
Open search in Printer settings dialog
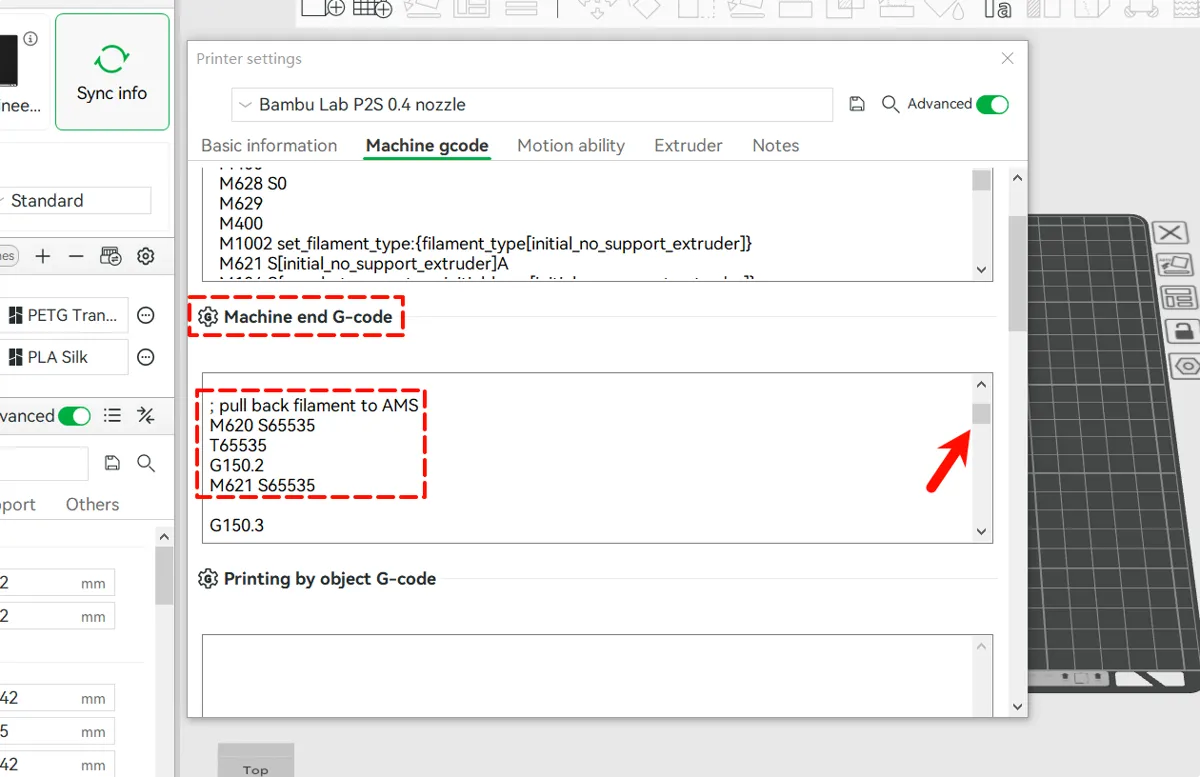(x=890, y=104)
